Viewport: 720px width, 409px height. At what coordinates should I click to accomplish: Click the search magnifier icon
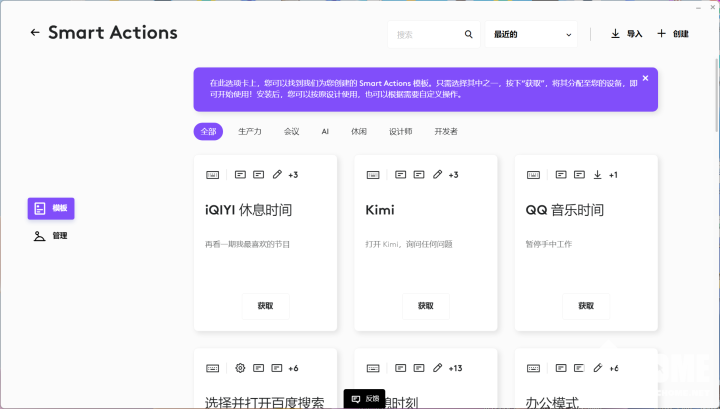pyautogui.click(x=468, y=34)
